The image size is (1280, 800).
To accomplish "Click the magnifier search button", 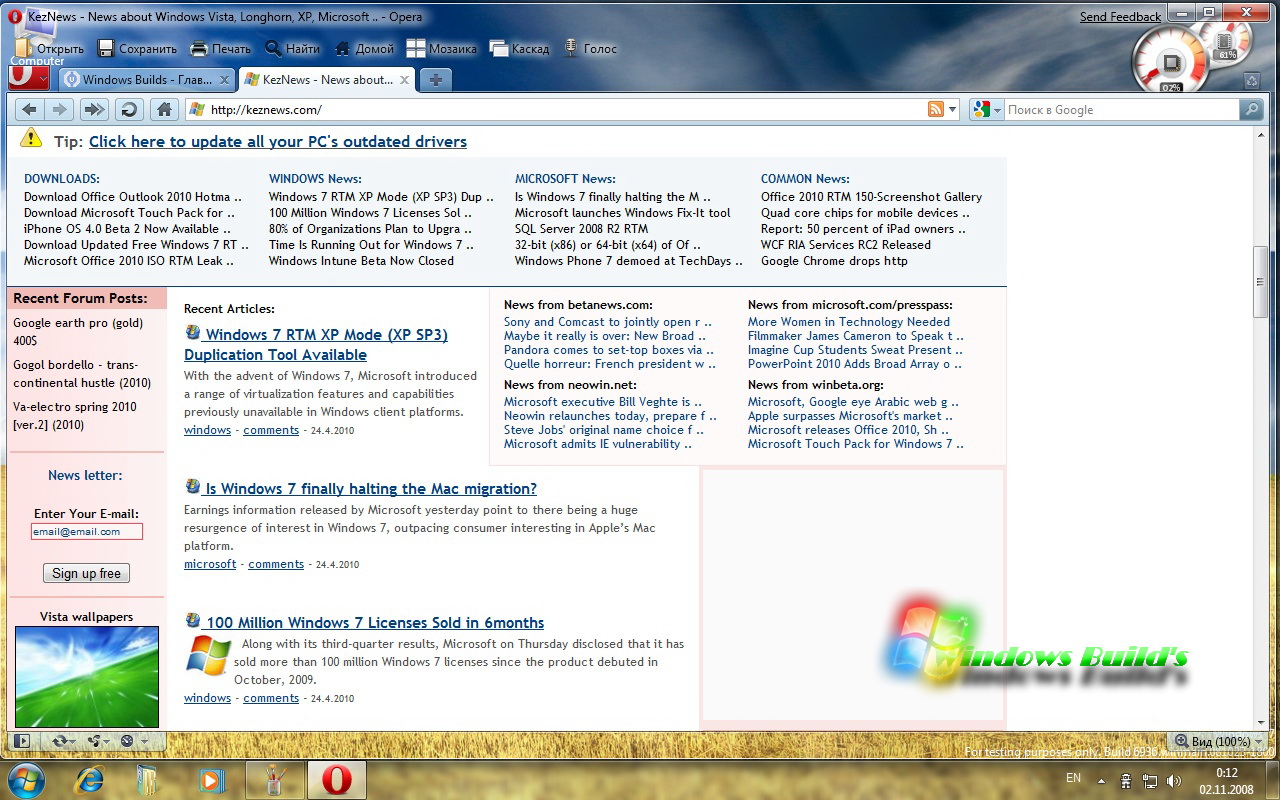I will click(1251, 110).
